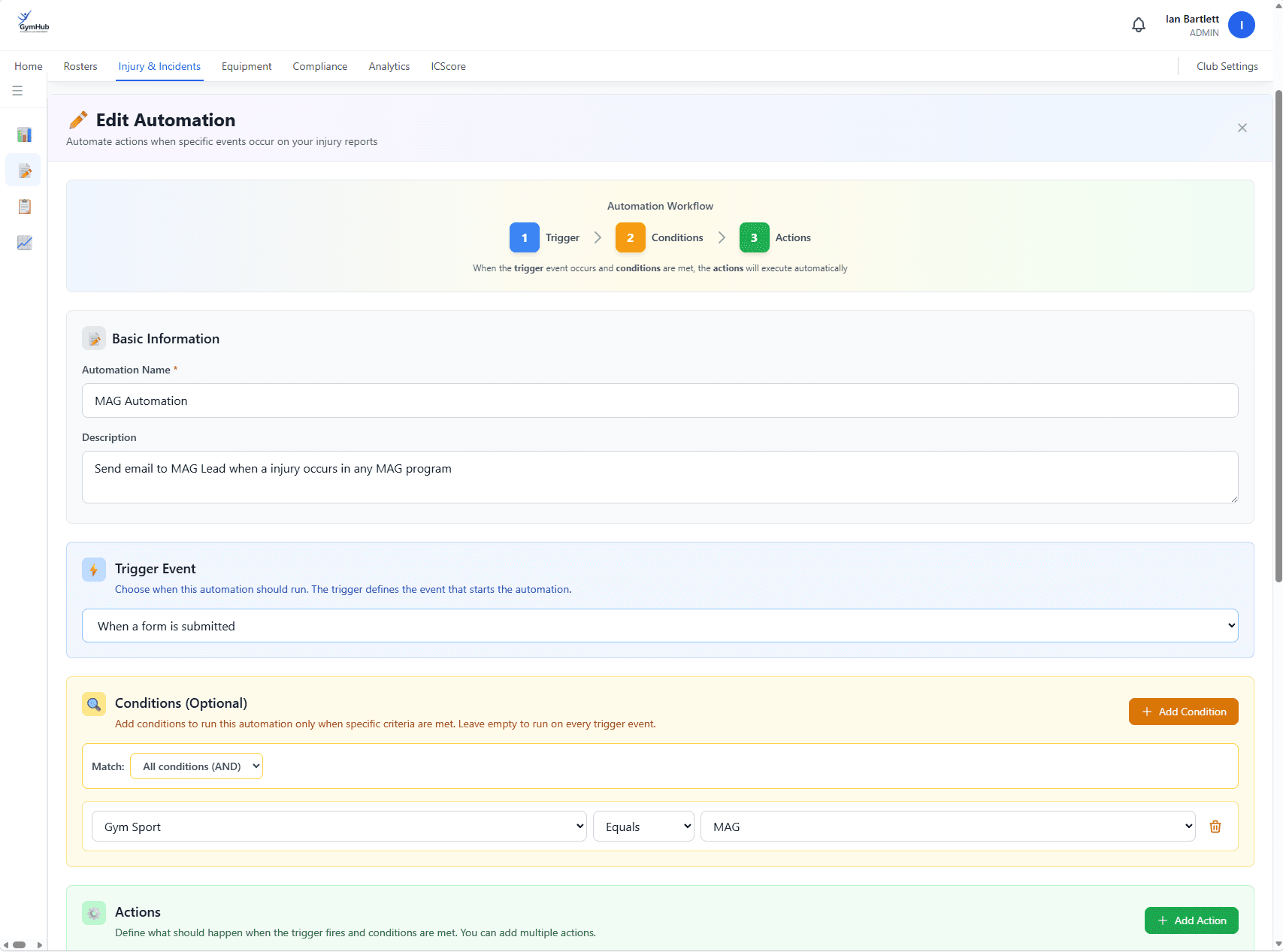Select the notepad with pencil sidebar icon

pyautogui.click(x=24, y=171)
